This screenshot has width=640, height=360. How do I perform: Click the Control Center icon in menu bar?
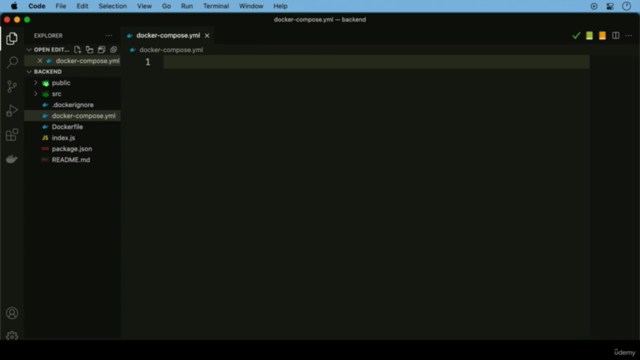(610, 6)
